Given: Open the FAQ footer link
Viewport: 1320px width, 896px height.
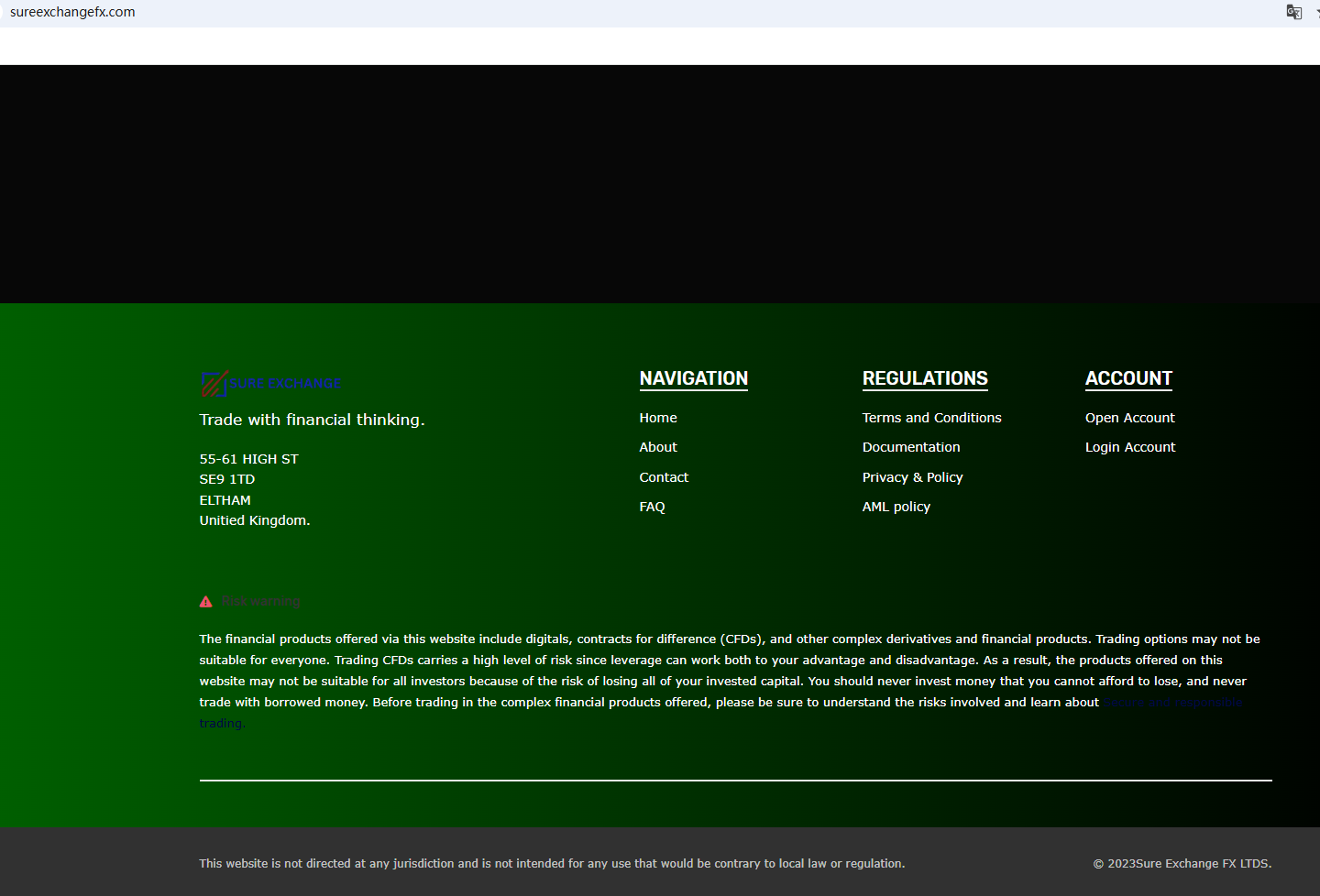Looking at the screenshot, I should [652, 507].
